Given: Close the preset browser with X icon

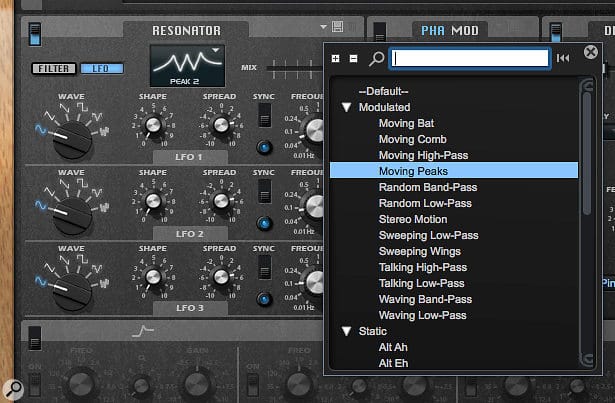Looking at the screenshot, I should [x=591, y=52].
